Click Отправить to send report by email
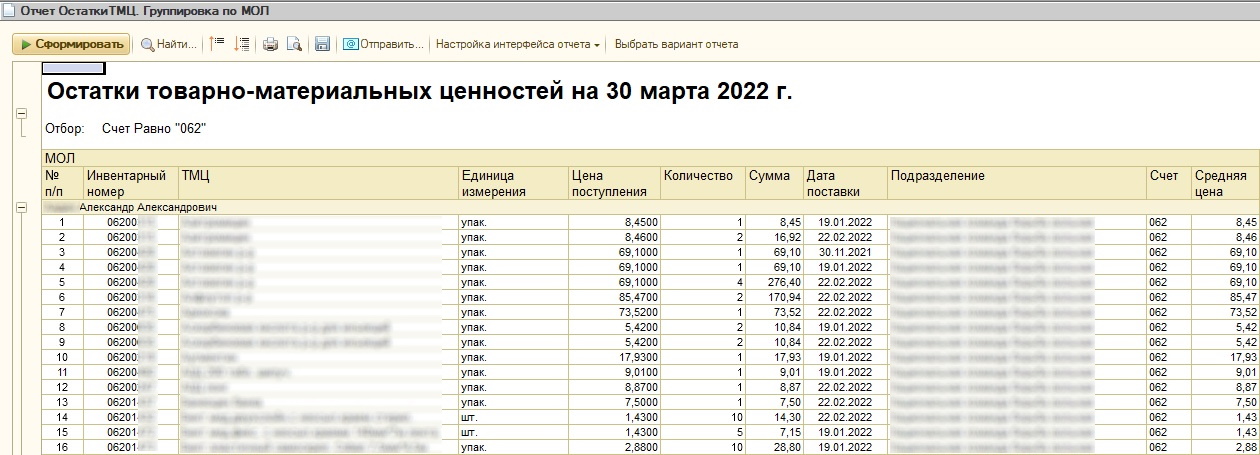1260x455 pixels. pyautogui.click(x=384, y=44)
